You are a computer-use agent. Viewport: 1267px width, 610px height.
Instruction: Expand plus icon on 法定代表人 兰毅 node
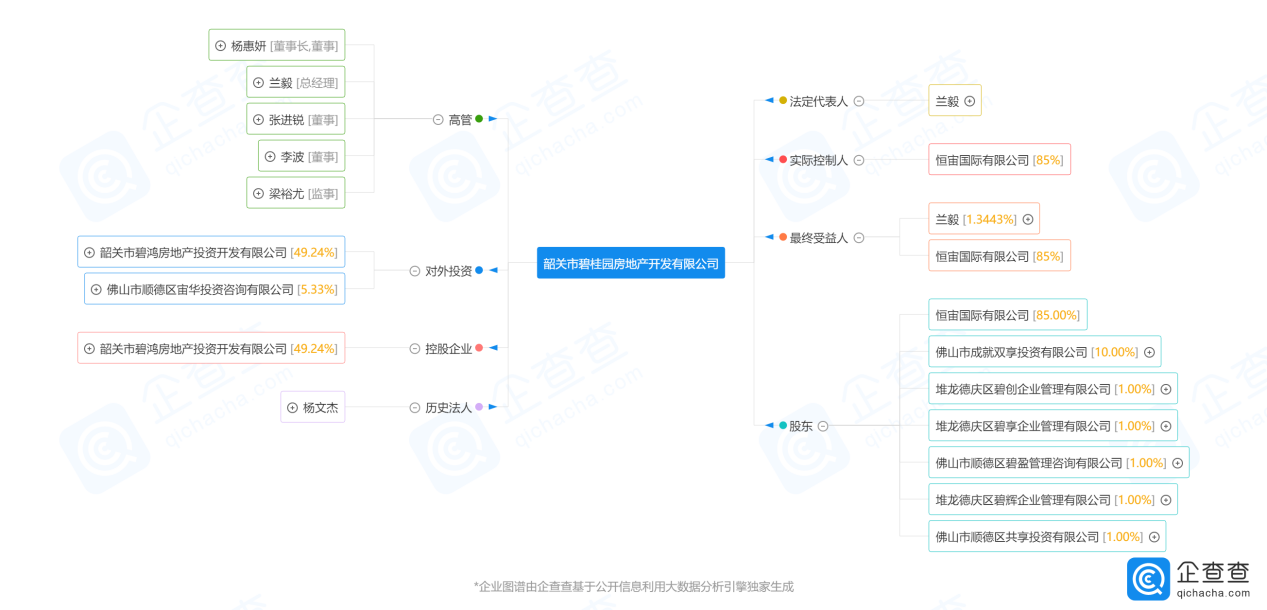click(970, 102)
